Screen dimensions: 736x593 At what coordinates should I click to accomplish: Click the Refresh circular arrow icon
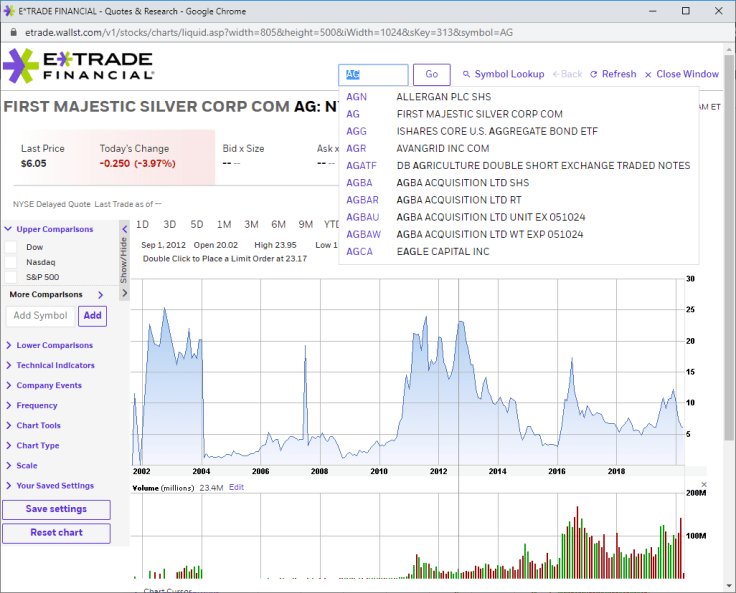[594, 75]
